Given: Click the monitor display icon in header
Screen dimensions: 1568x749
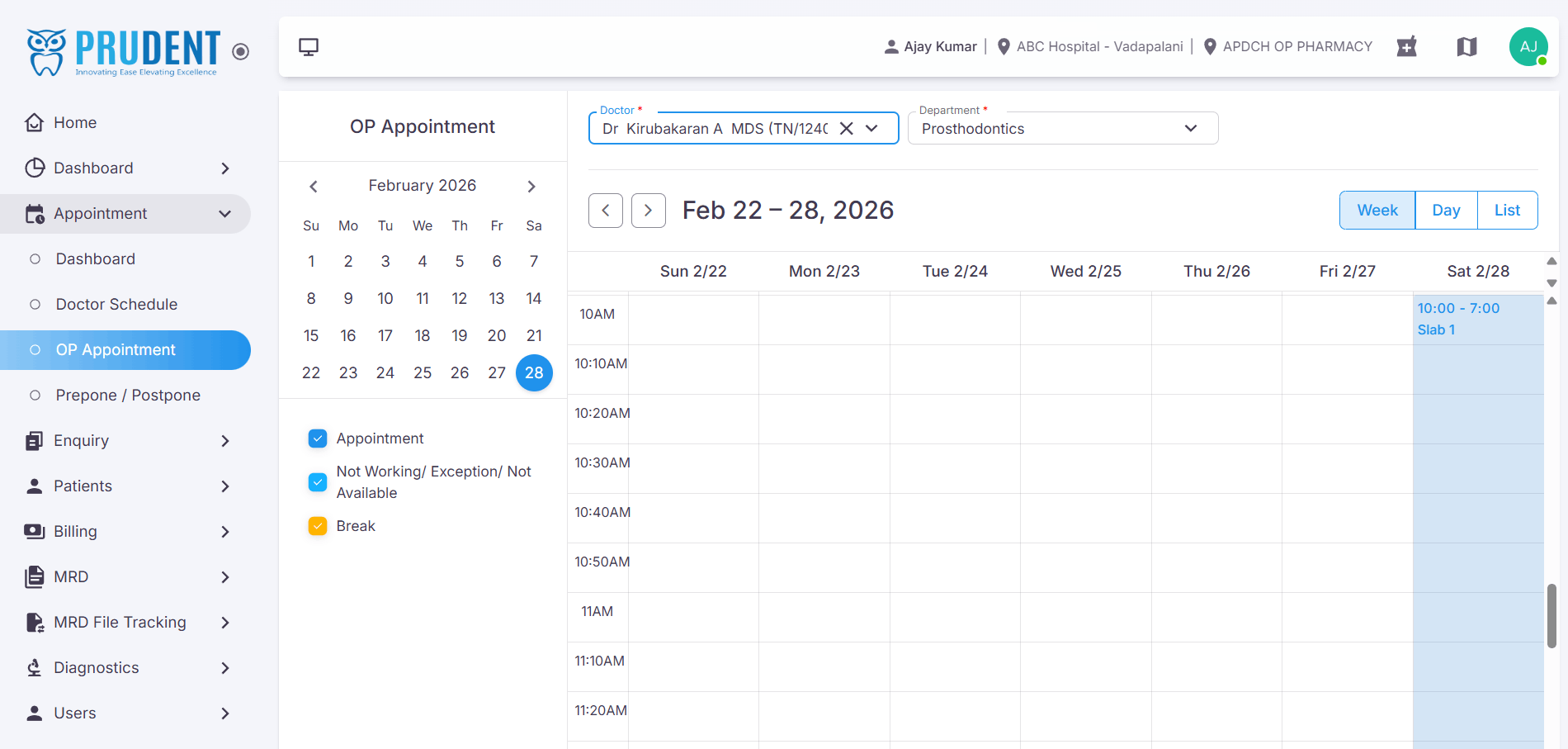Looking at the screenshot, I should click(x=309, y=47).
